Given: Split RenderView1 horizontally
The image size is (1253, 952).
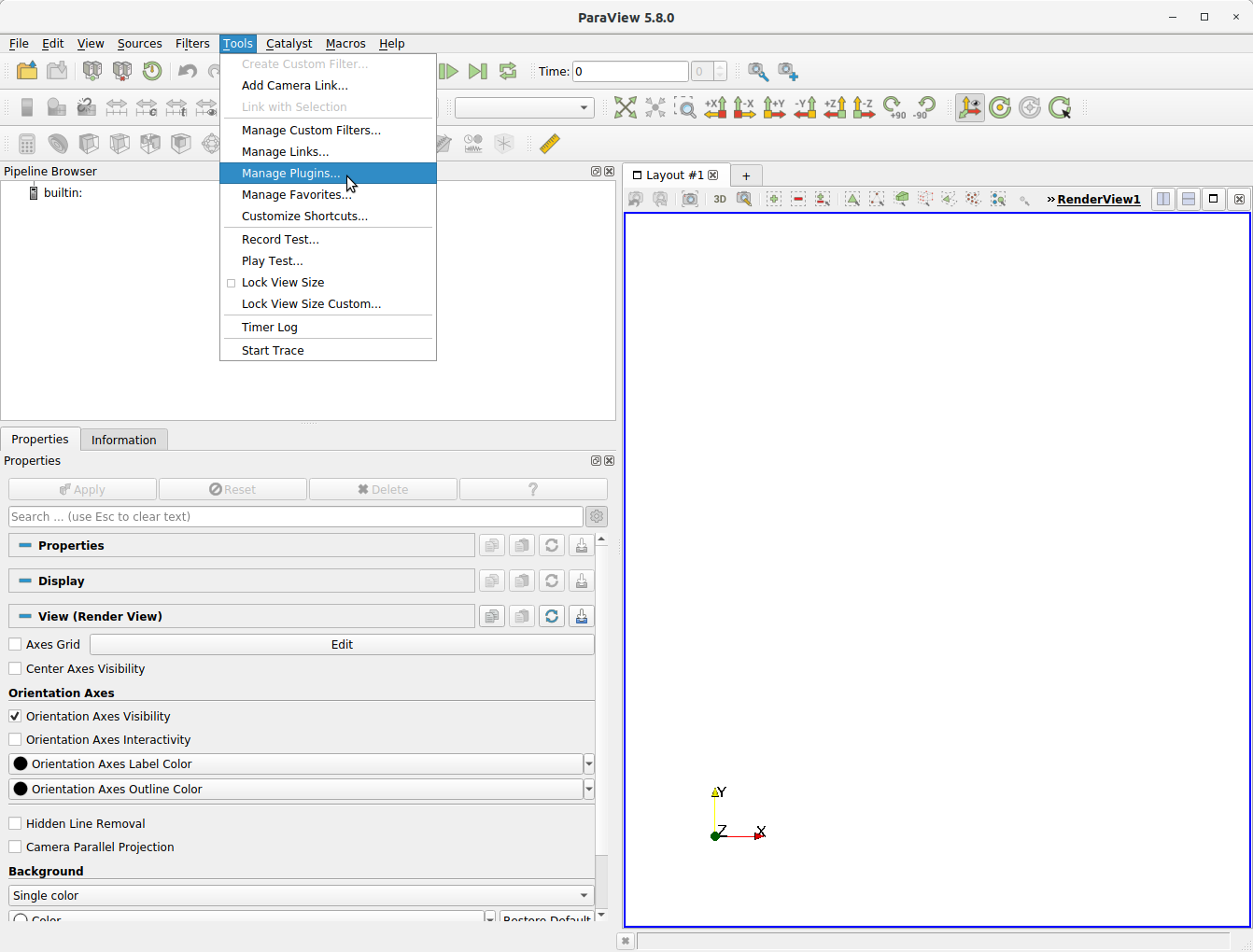Looking at the screenshot, I should click(1162, 199).
